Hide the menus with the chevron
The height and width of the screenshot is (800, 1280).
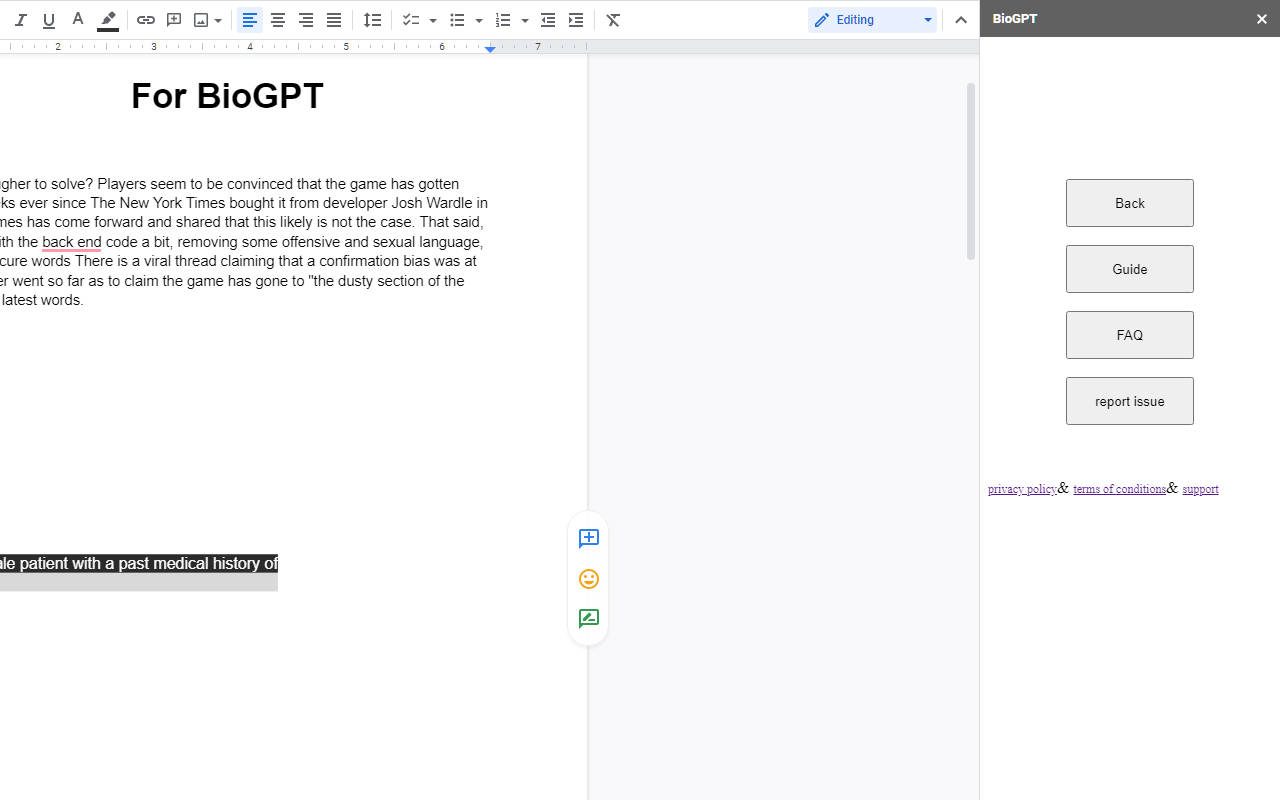point(961,20)
